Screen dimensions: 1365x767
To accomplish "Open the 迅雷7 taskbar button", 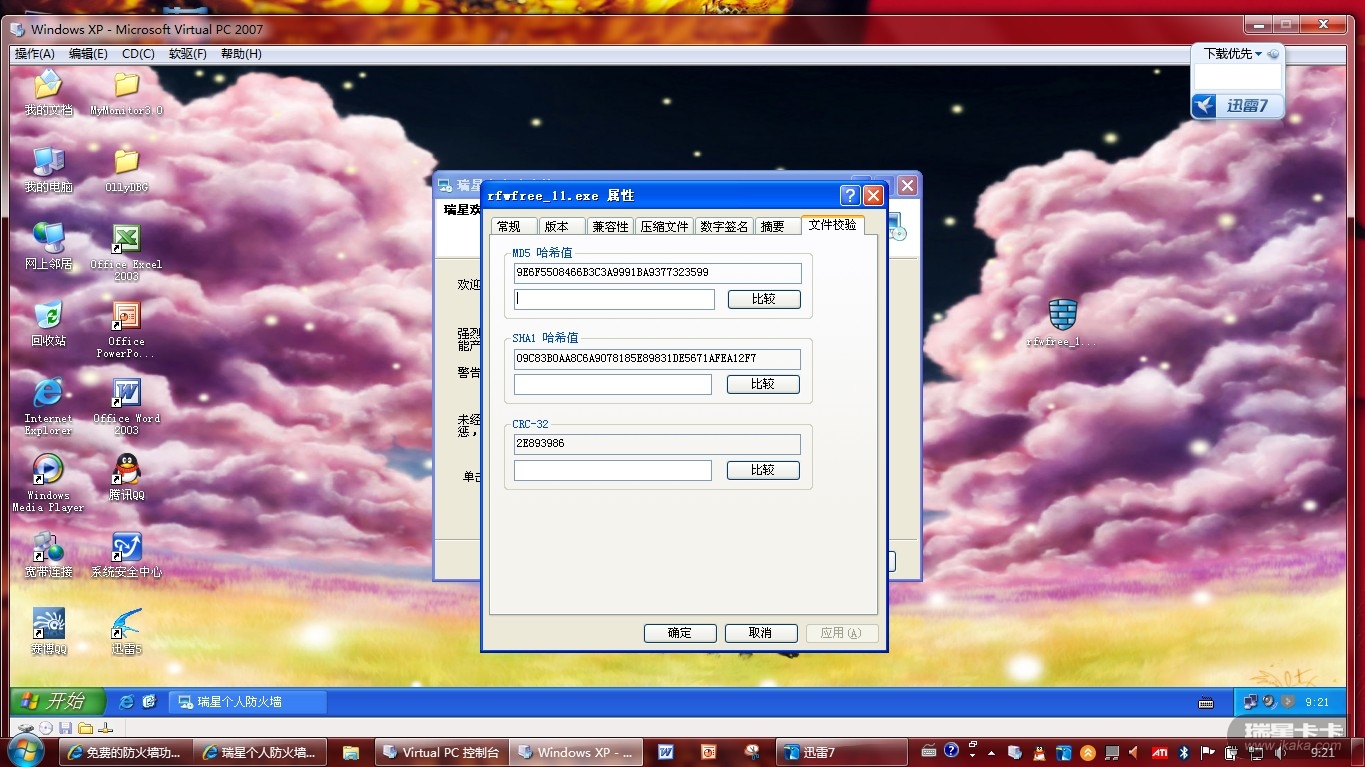I will pos(841,752).
